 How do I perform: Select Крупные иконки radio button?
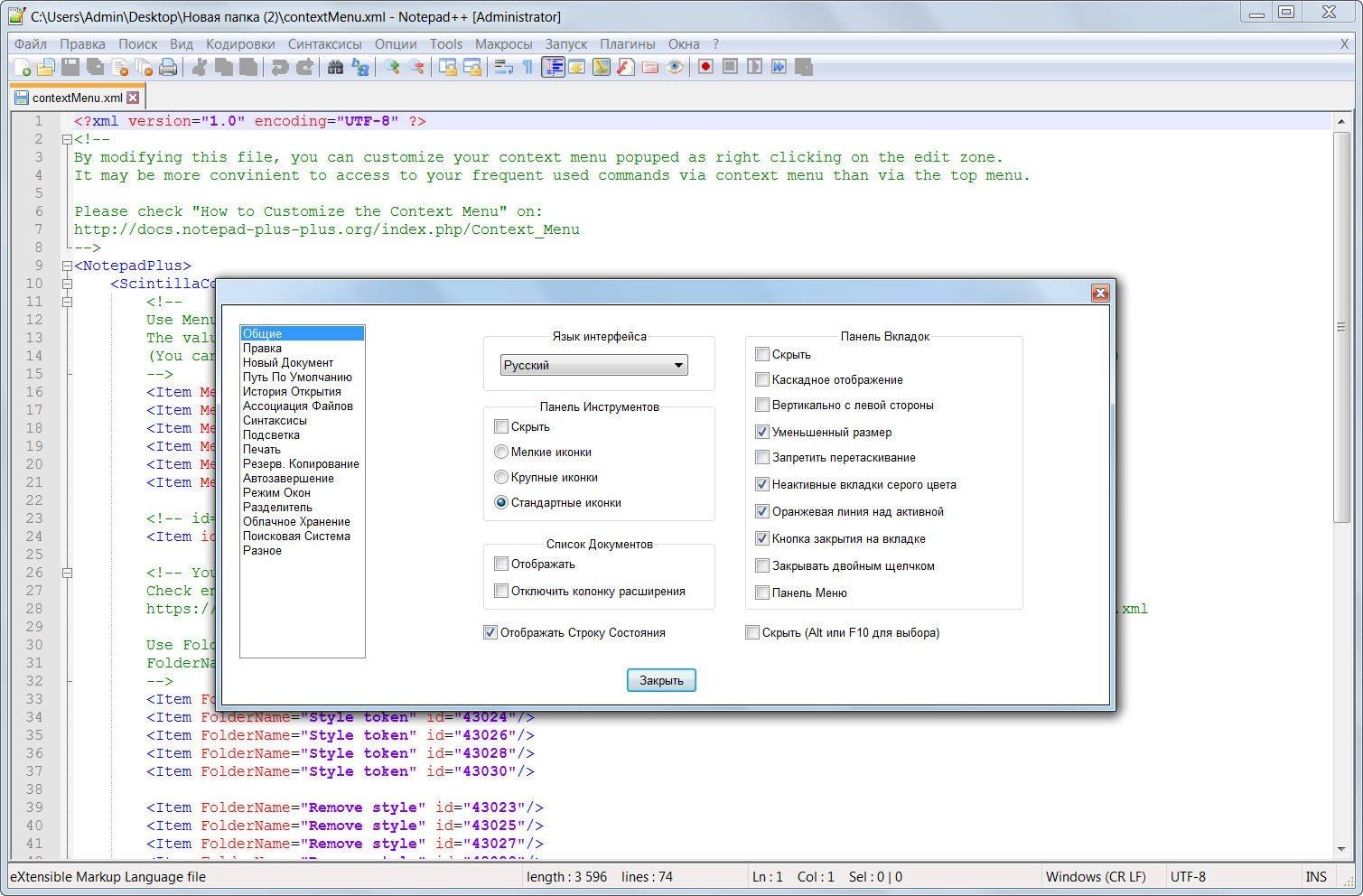click(x=501, y=477)
